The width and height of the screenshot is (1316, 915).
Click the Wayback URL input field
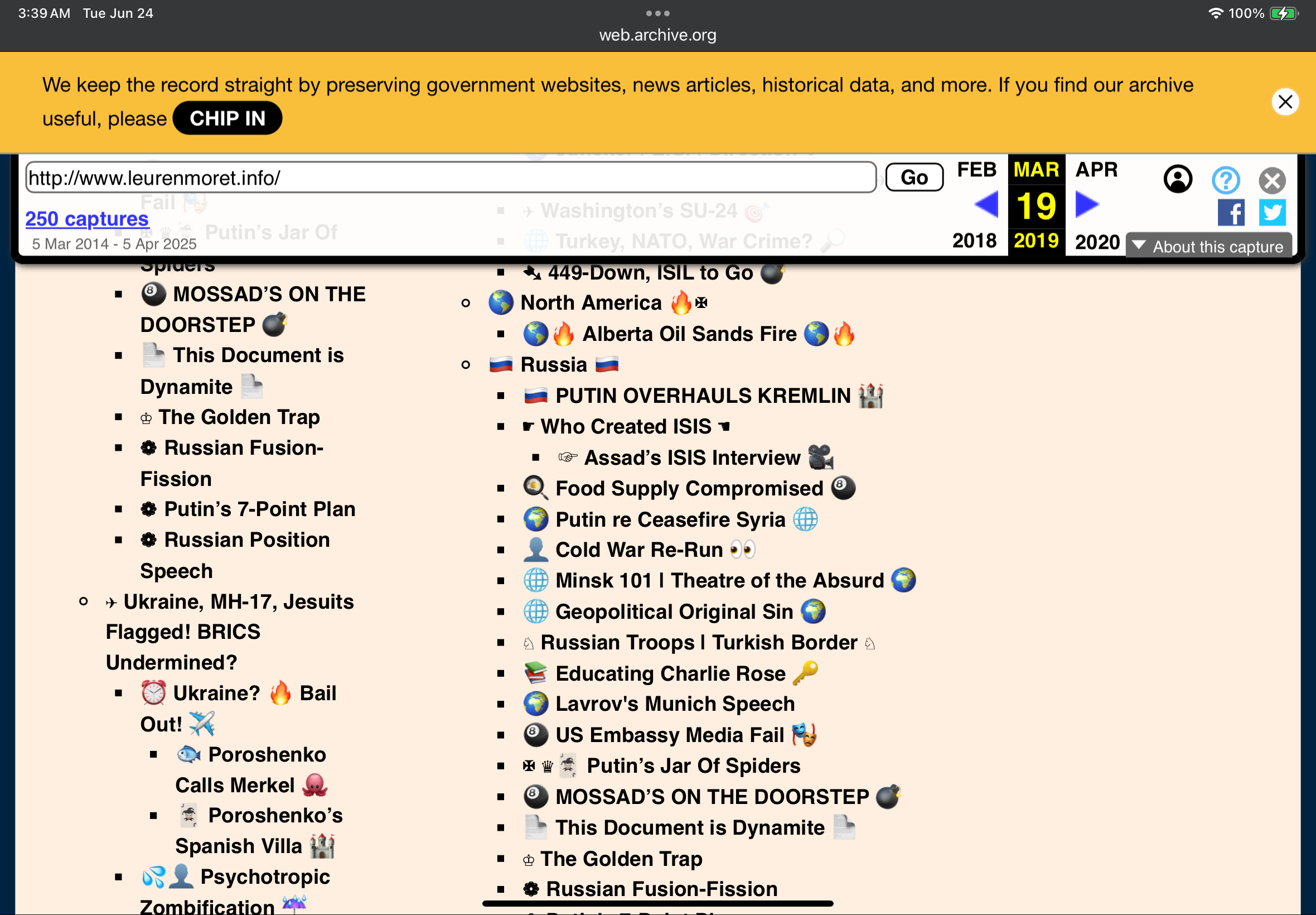pyautogui.click(x=451, y=178)
